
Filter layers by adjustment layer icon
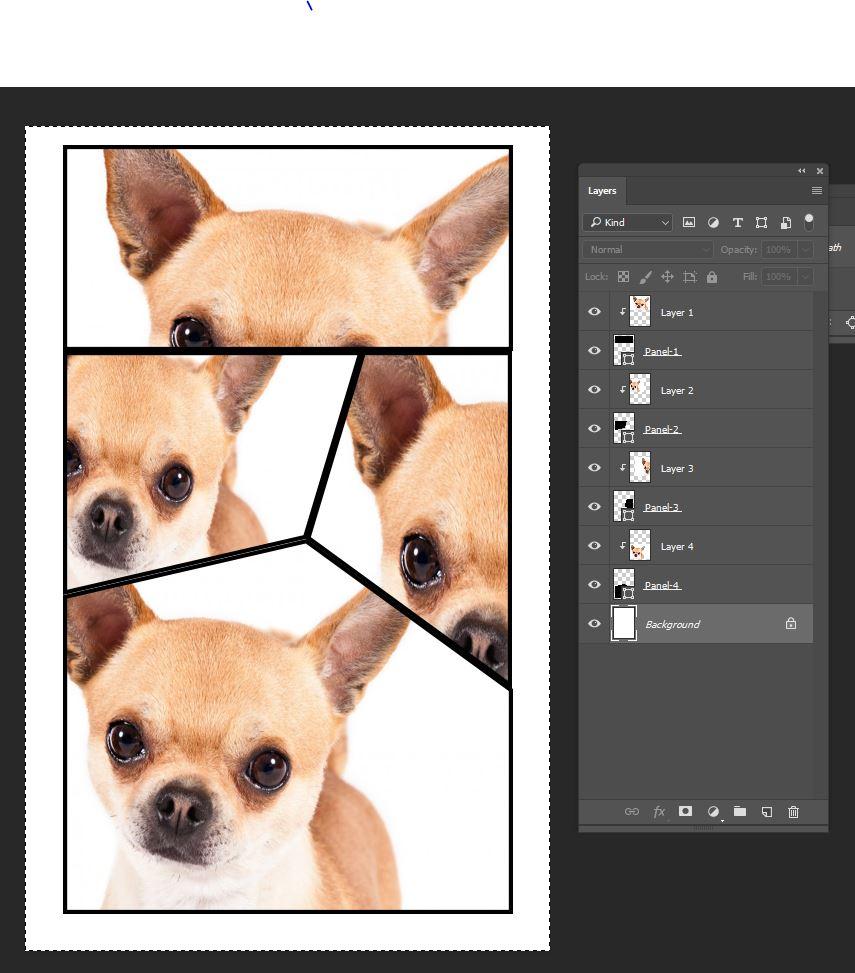click(x=713, y=222)
